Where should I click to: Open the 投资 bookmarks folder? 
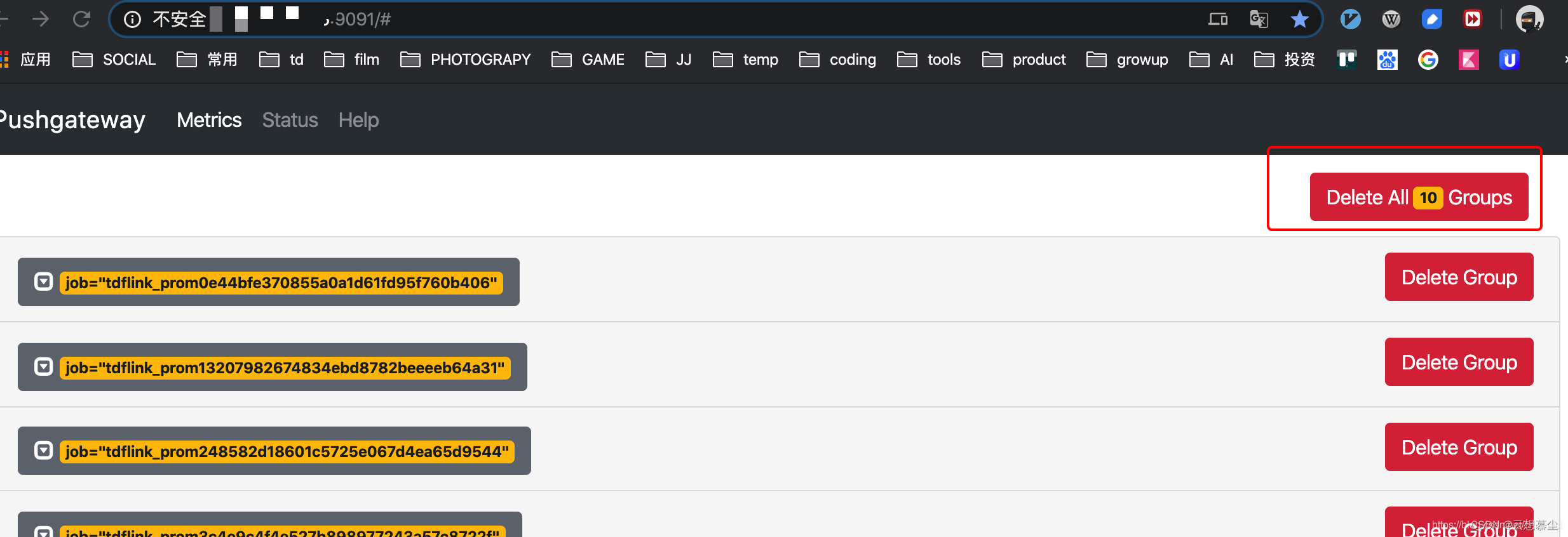coord(1284,60)
